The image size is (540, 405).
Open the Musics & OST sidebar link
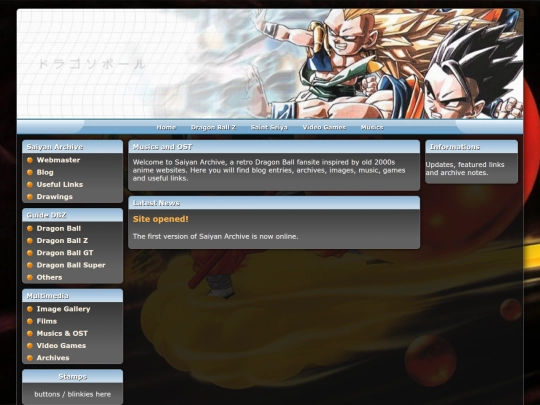coord(62,334)
